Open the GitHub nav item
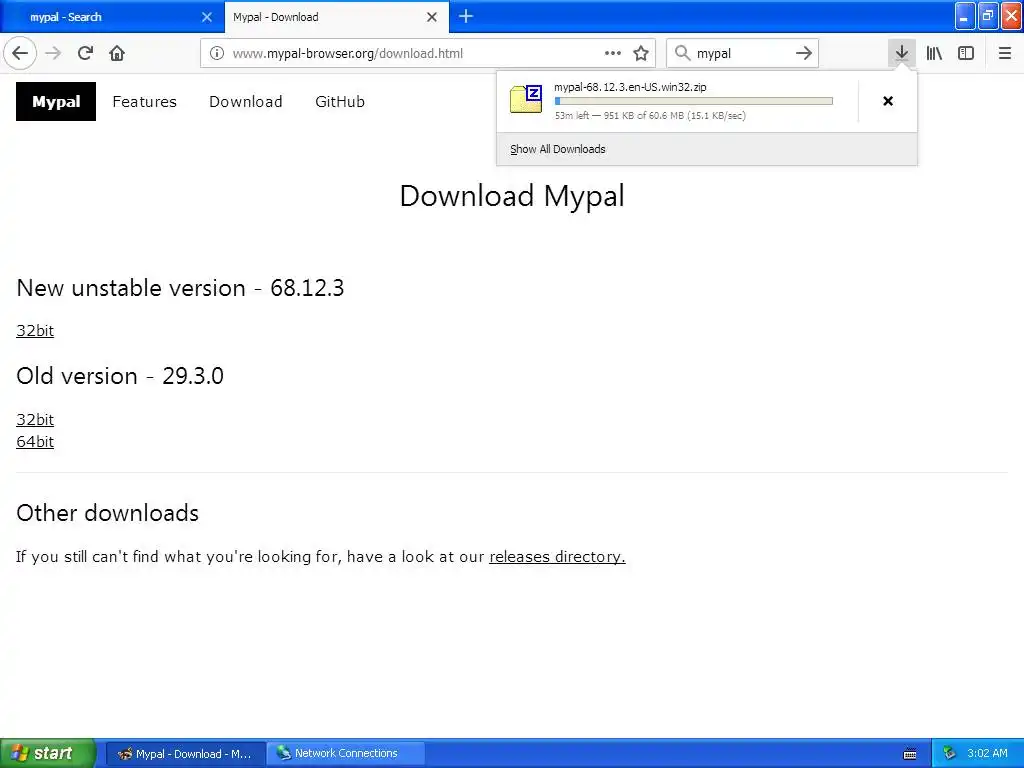This screenshot has width=1024, height=768. point(340,101)
